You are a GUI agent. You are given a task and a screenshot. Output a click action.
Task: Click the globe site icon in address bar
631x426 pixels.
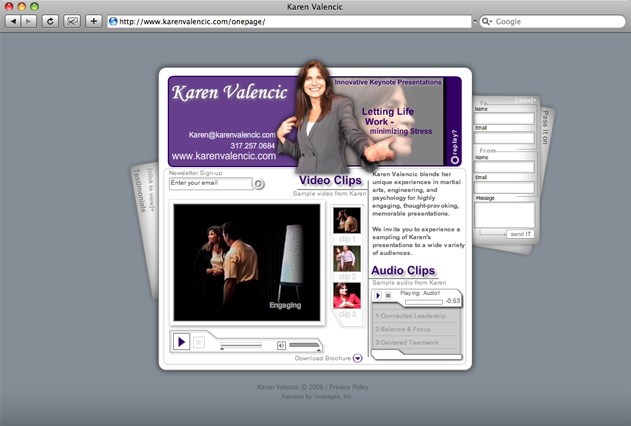tap(113, 22)
